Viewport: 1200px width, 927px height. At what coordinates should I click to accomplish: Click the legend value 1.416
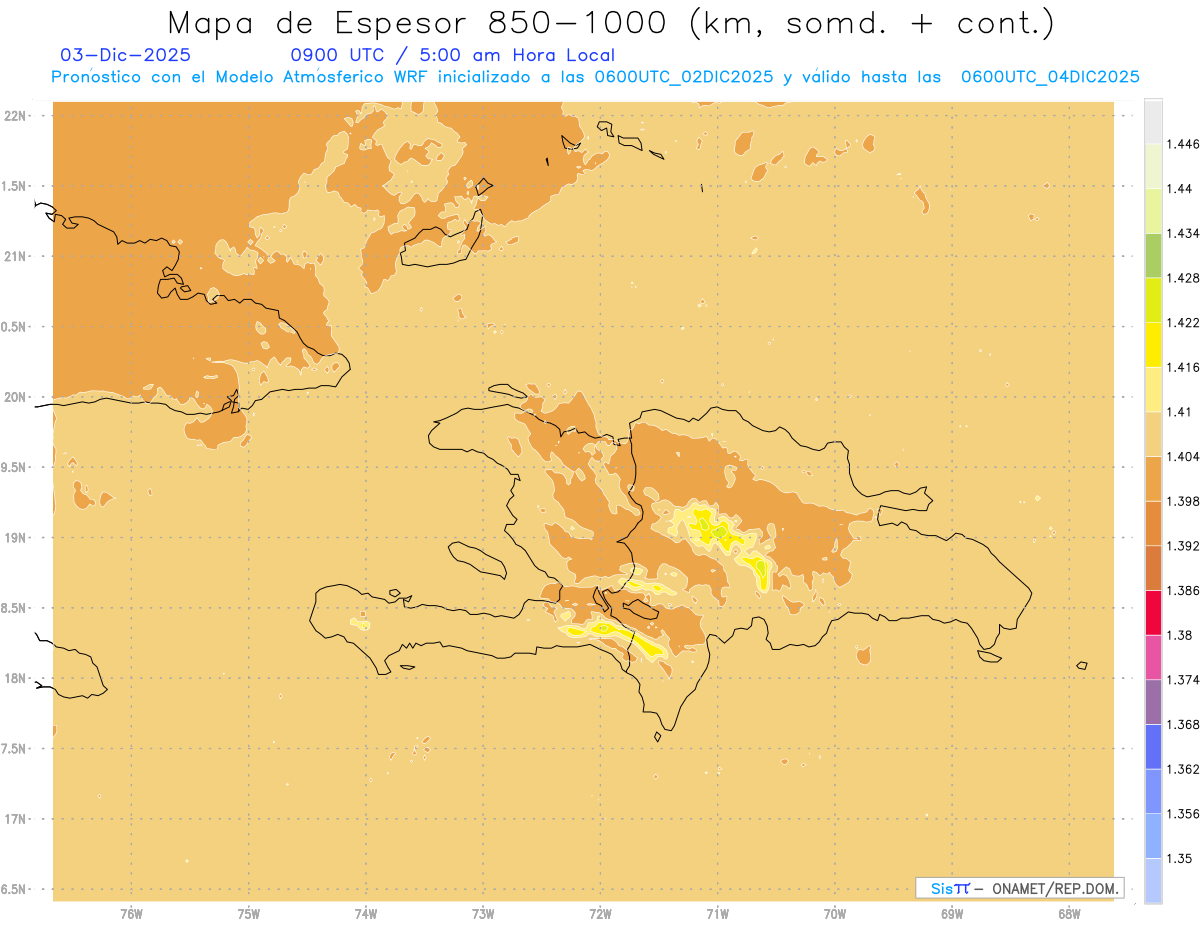point(1183,367)
